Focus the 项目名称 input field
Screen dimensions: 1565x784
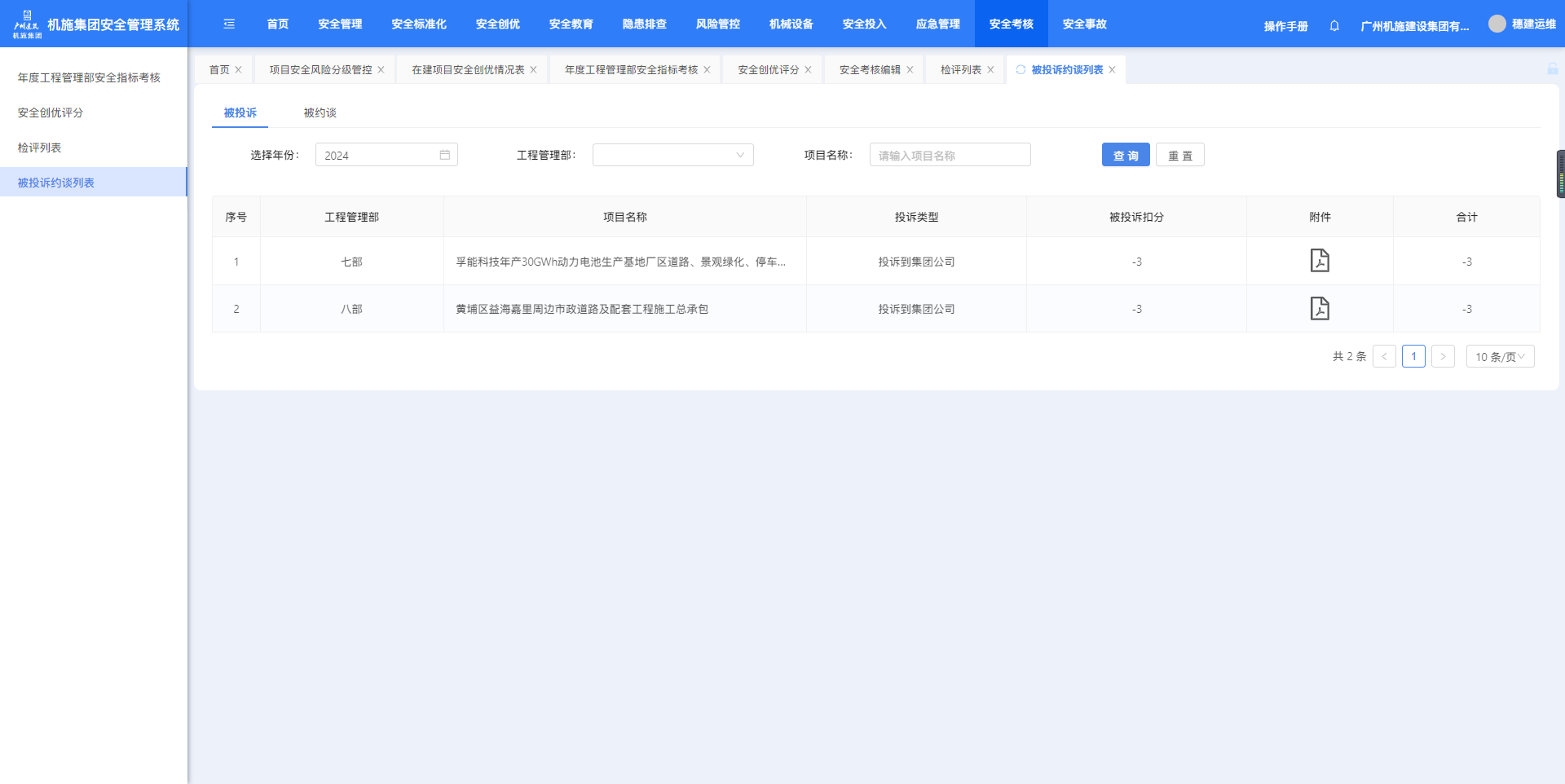[x=950, y=155]
